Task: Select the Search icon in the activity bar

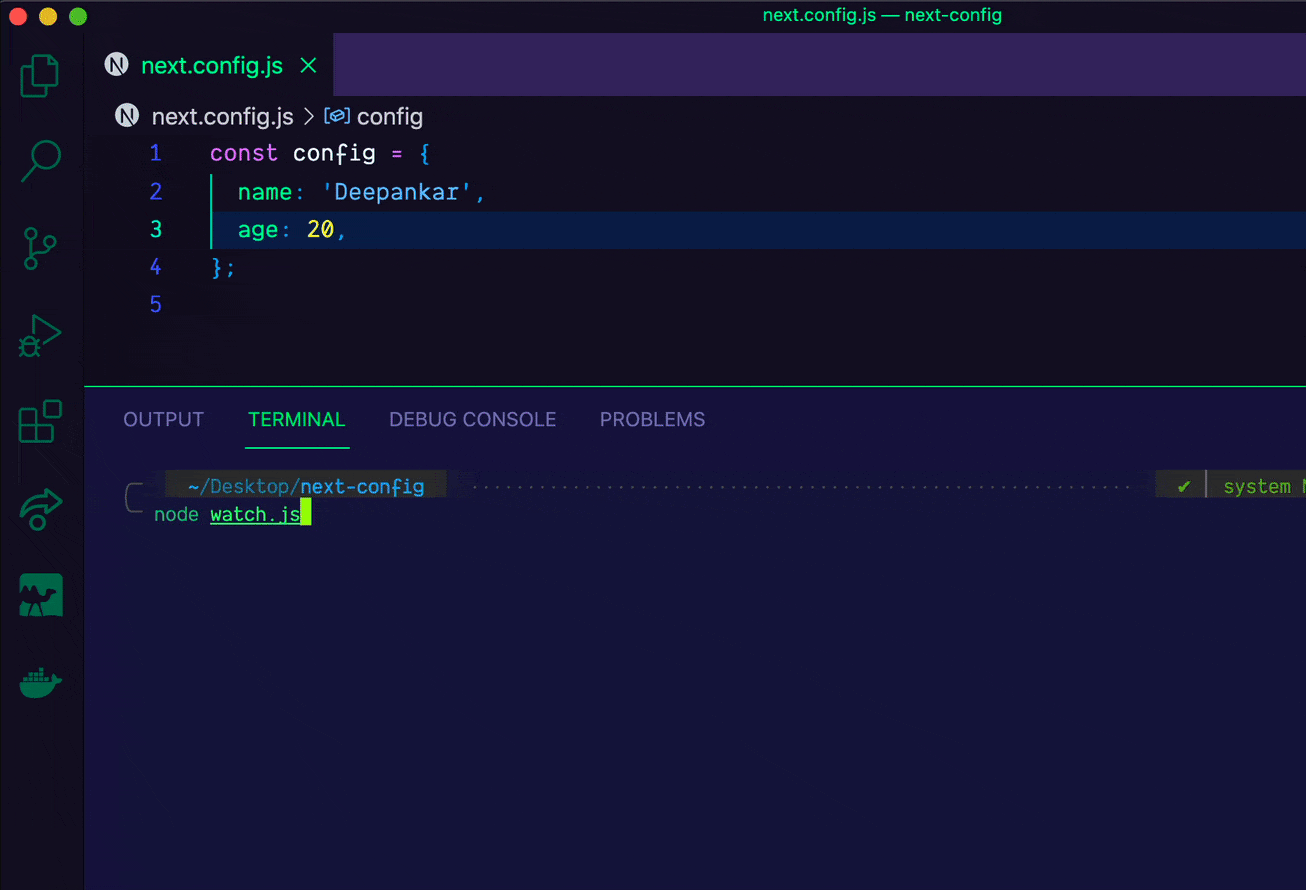Action: pos(40,160)
